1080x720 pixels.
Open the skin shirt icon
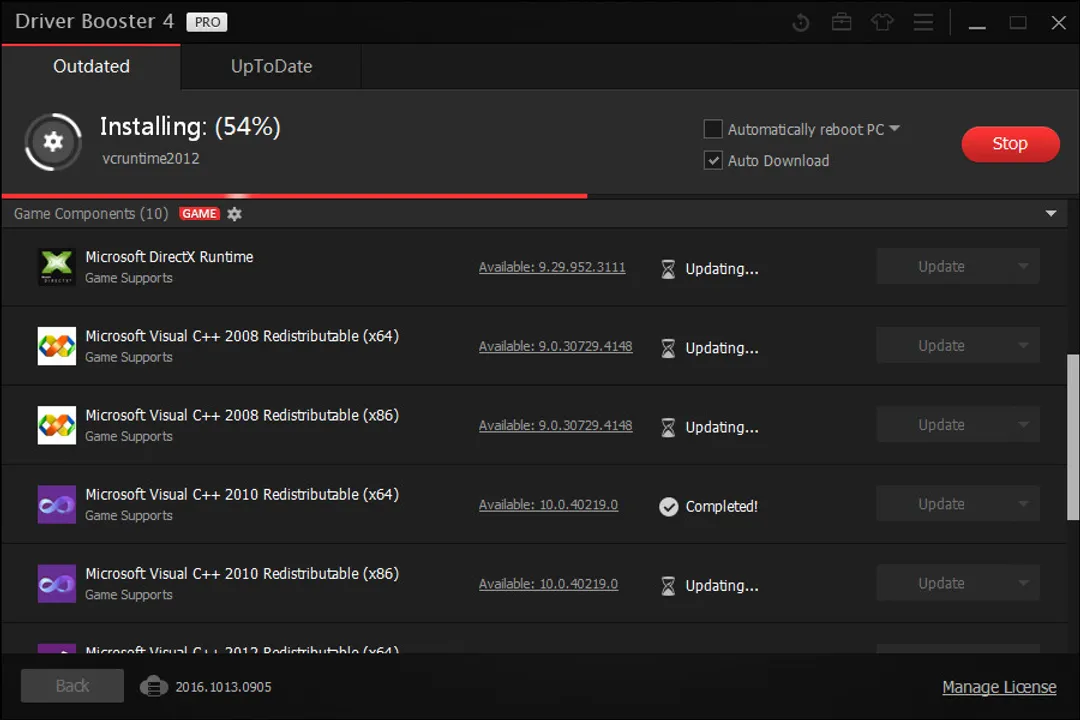pos(882,23)
